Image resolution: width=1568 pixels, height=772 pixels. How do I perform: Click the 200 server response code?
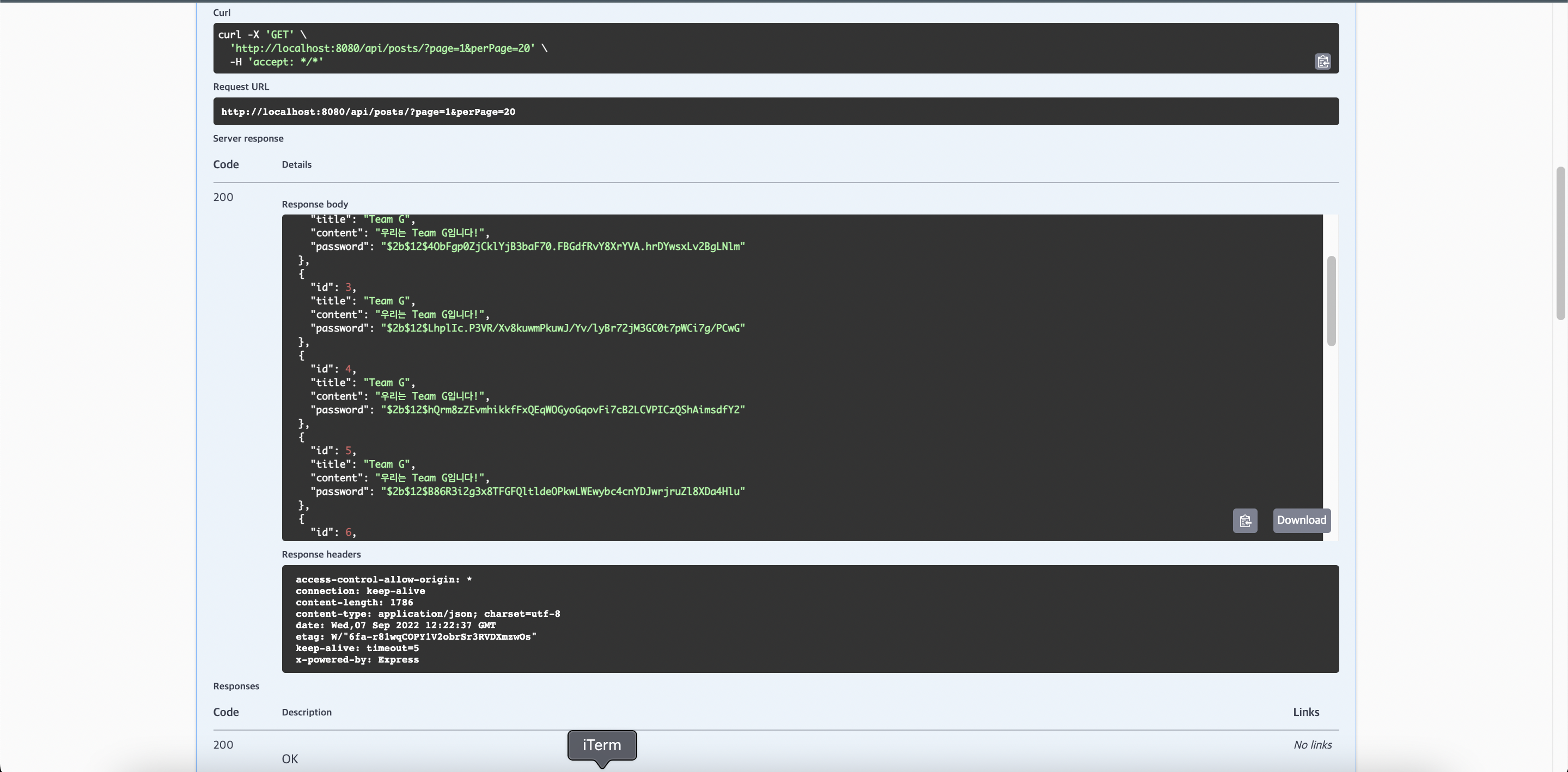coord(223,197)
